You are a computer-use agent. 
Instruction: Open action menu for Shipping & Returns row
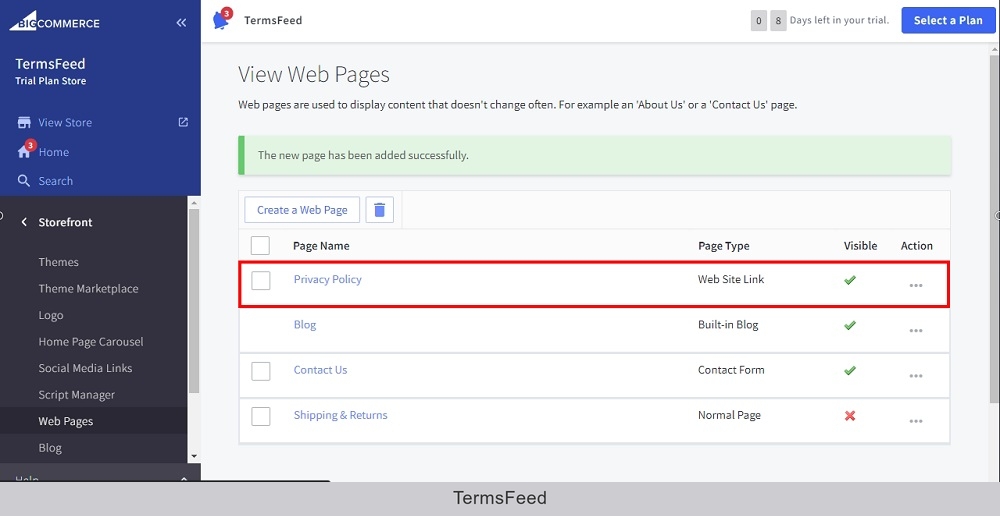pos(916,421)
